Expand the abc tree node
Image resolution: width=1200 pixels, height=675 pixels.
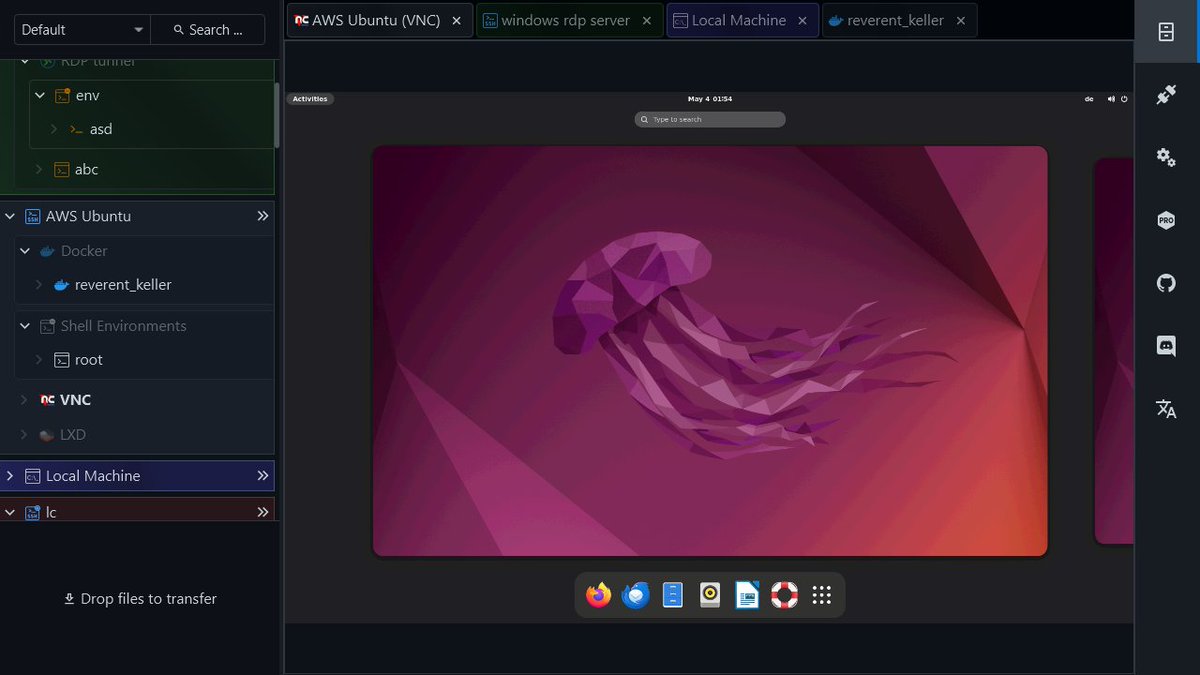(x=39, y=170)
